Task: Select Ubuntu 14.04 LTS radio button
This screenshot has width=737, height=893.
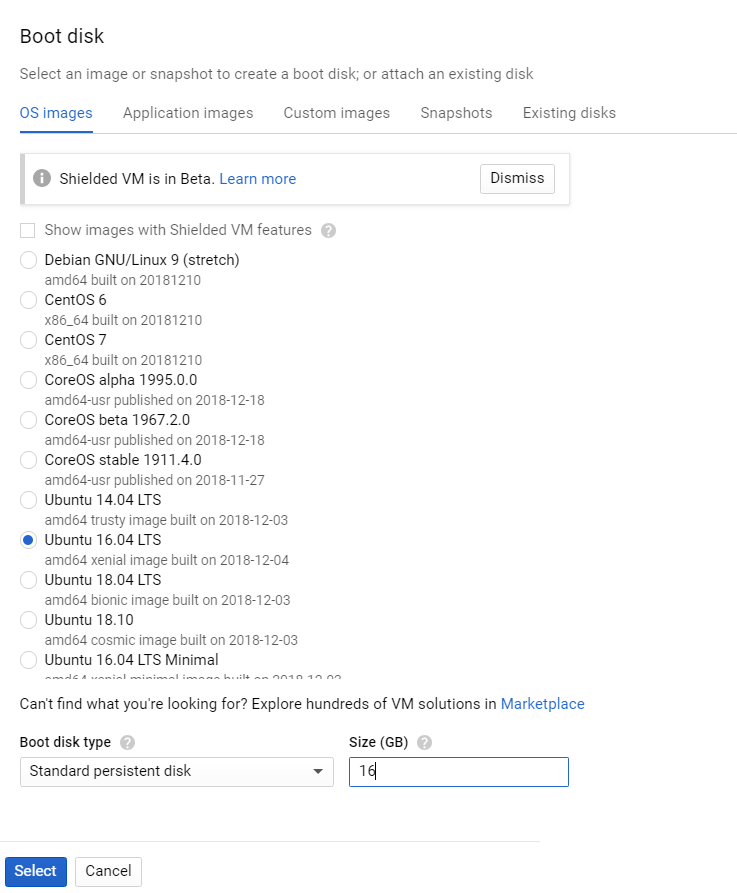Action: 28,500
